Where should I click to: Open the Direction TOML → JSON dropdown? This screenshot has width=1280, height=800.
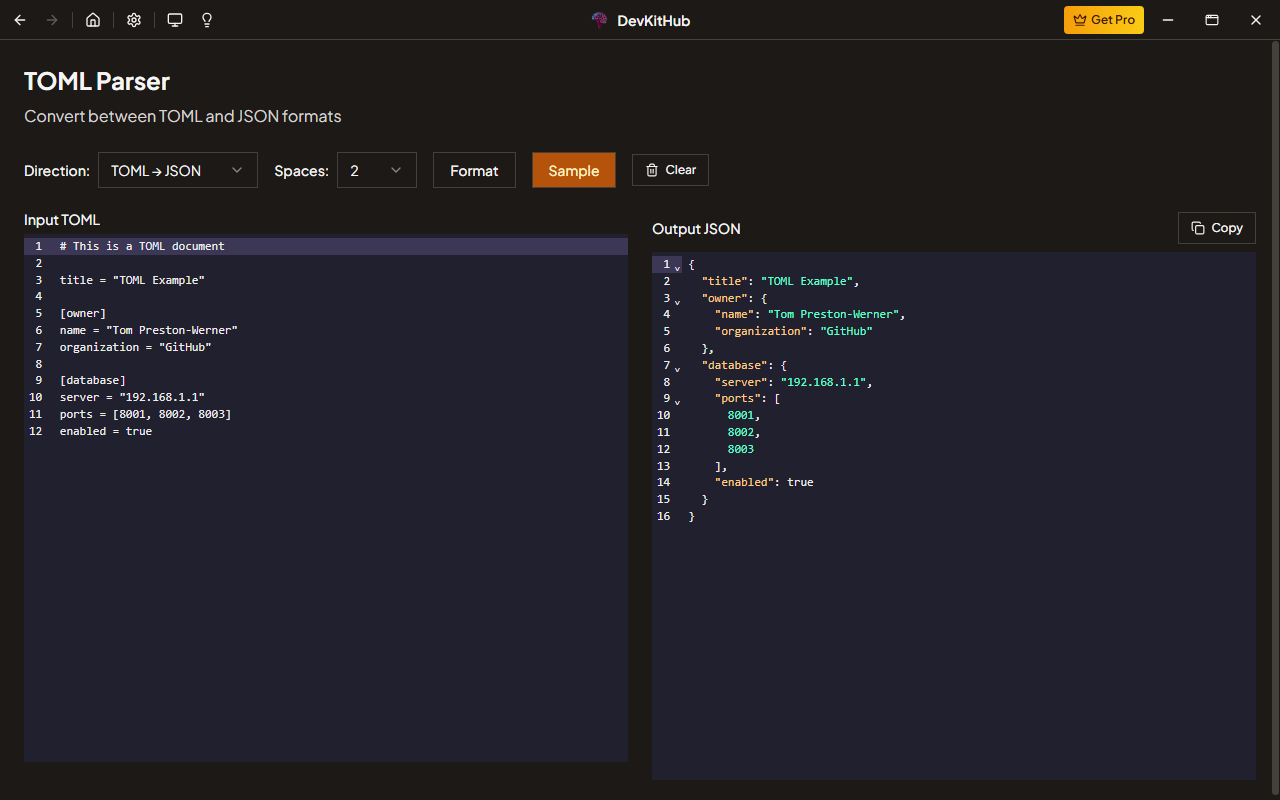click(x=177, y=170)
